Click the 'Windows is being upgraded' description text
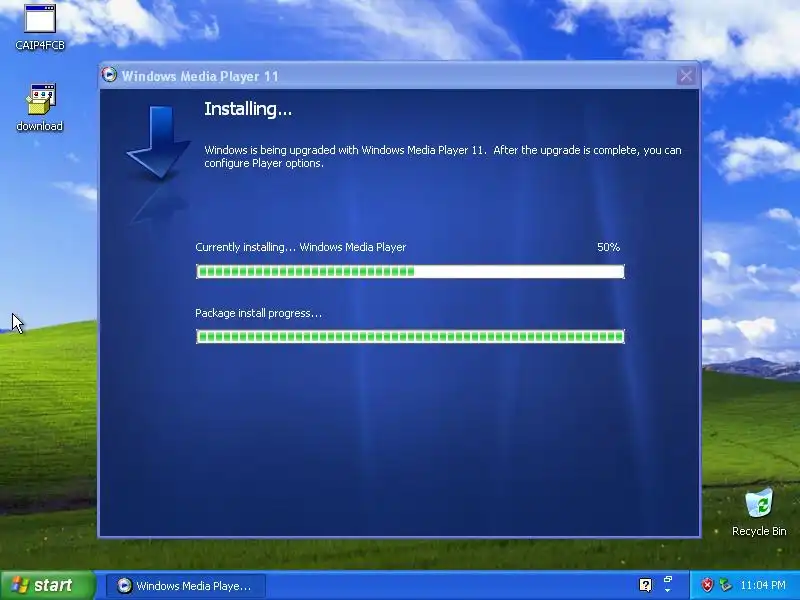The image size is (800, 600). click(x=442, y=157)
